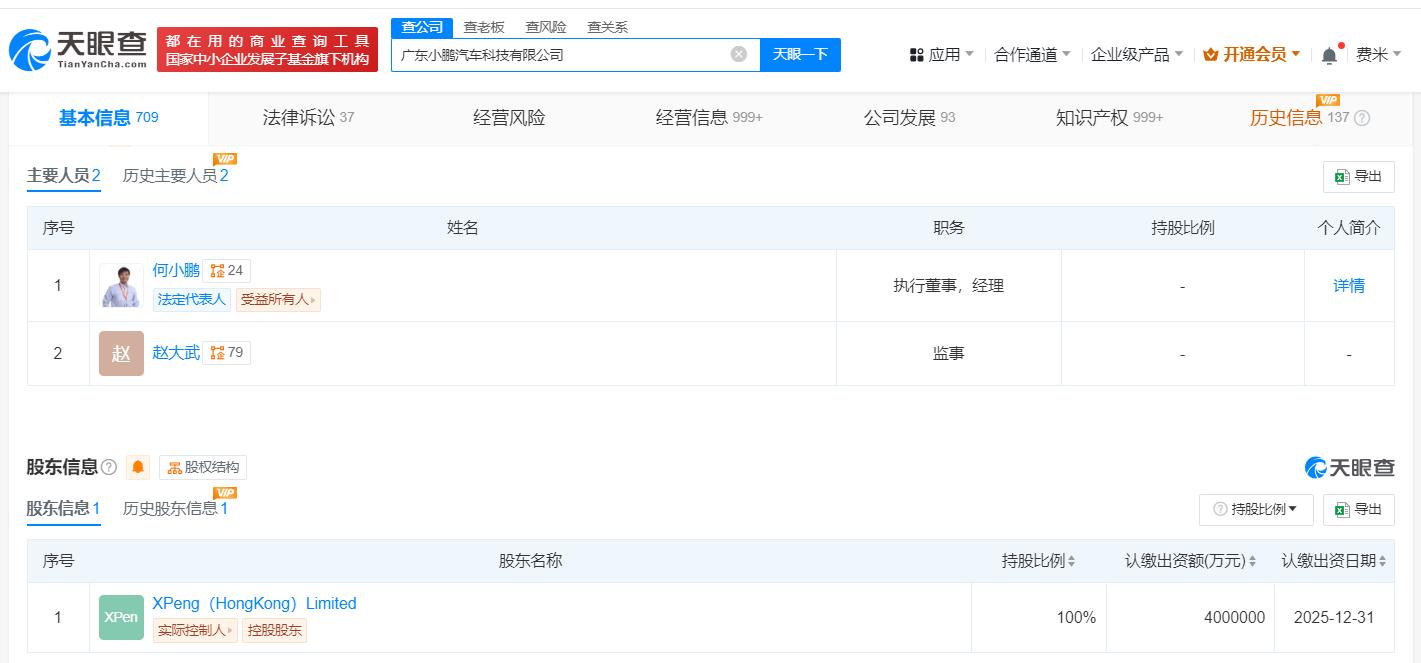Click the help question mark beside 股东信息
This screenshot has width=1421, height=663.
tap(110, 467)
